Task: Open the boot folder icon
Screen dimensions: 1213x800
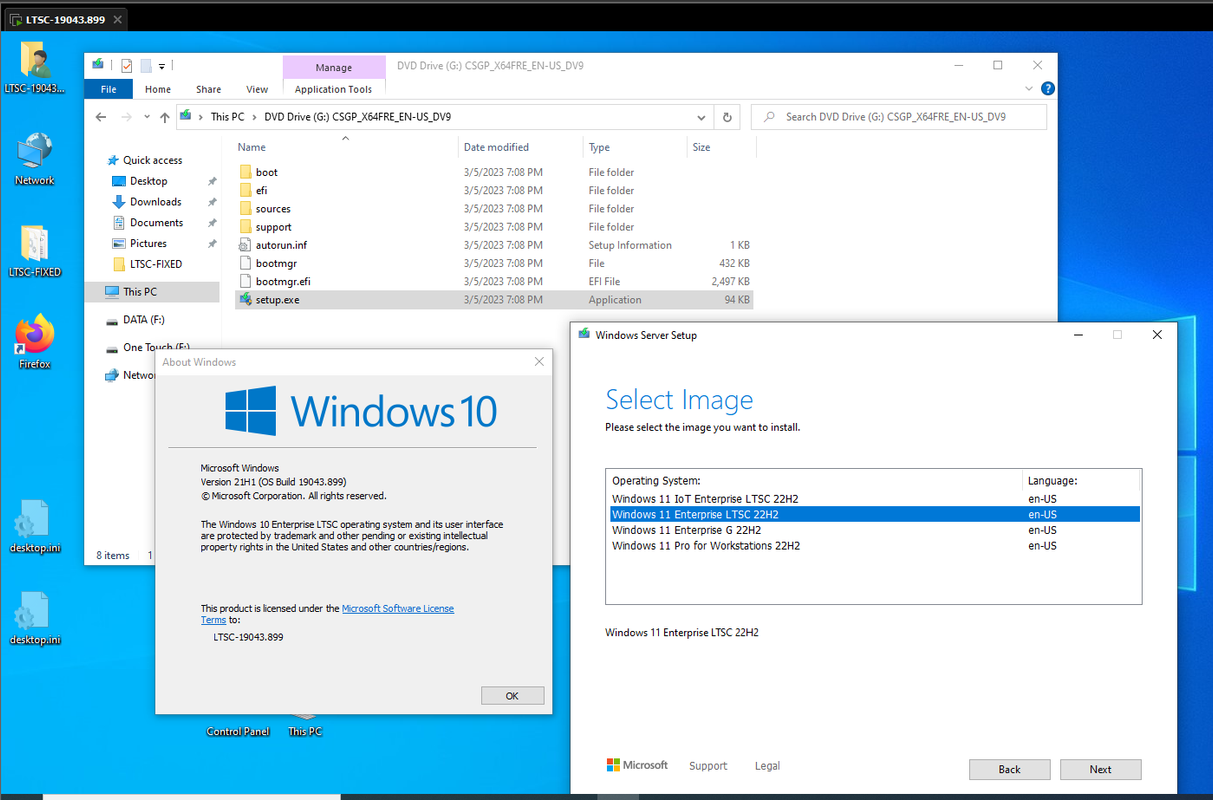Action: coord(247,172)
